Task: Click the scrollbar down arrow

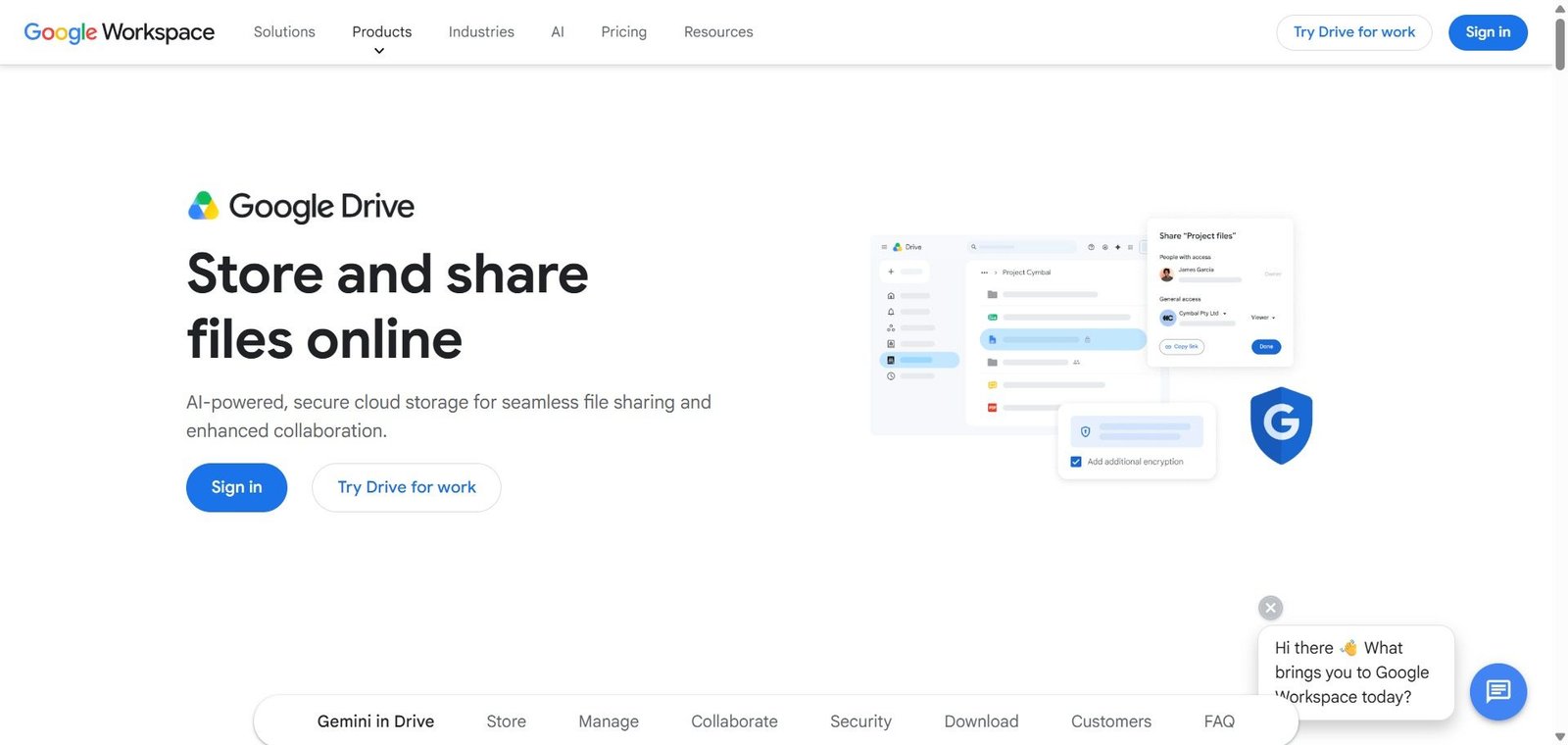Action: click(x=1560, y=736)
